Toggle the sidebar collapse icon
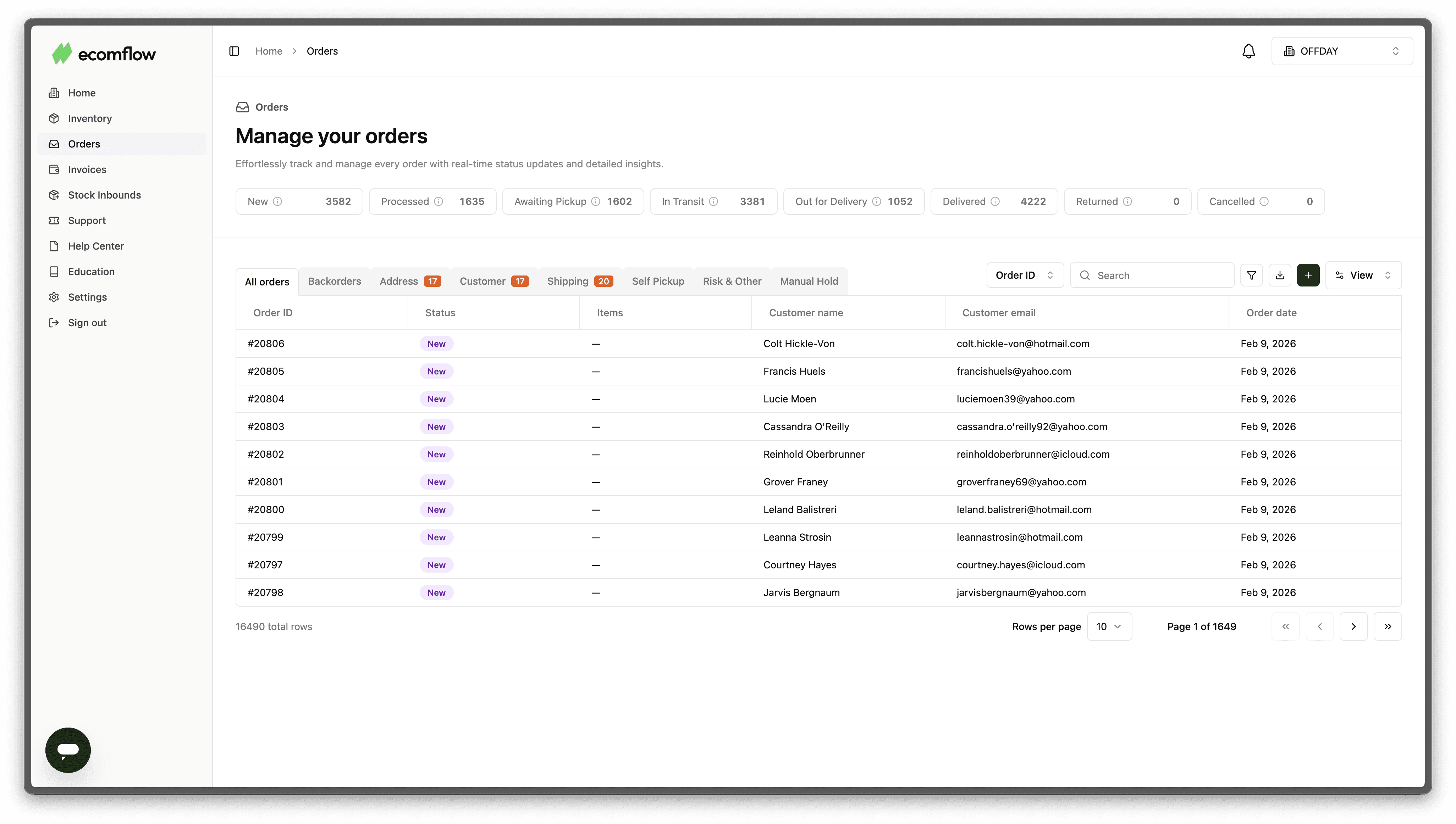The height and width of the screenshot is (824, 1456). pos(234,51)
